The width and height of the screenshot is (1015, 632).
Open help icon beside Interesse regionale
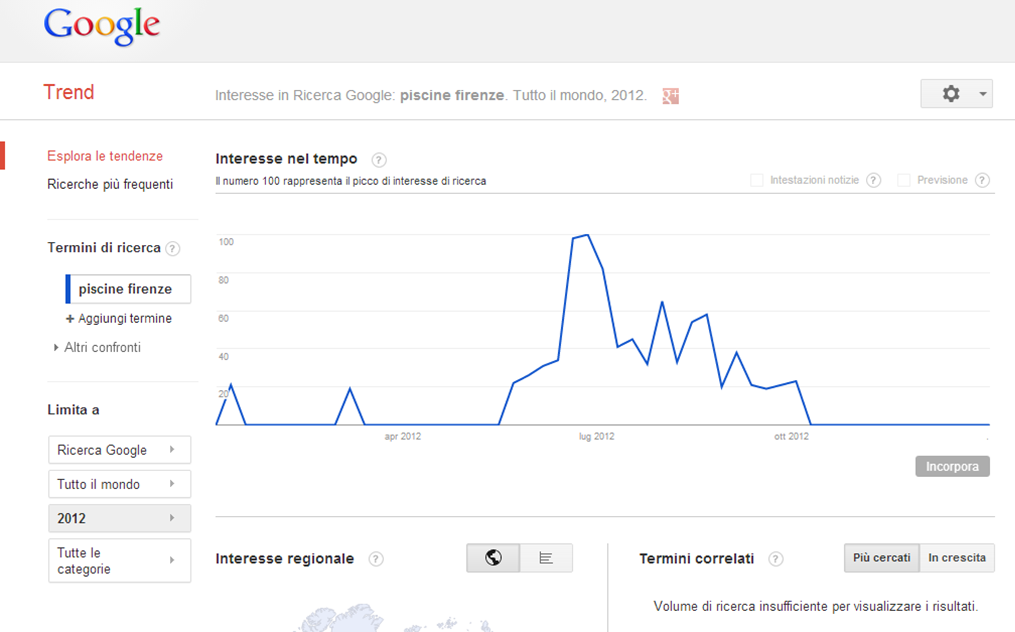[x=375, y=559]
